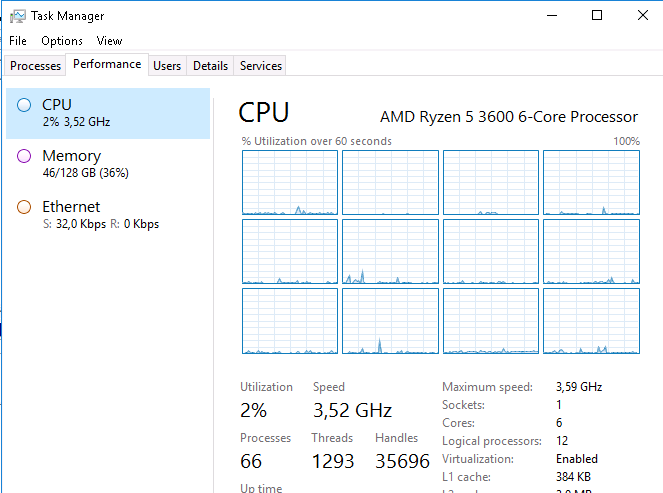Viewport: 663px width, 493px height.
Task: Select the Performance tab
Action: click(107, 64)
